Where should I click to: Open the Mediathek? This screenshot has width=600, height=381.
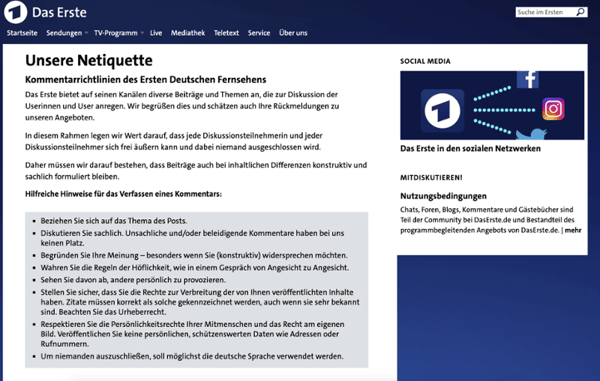[x=188, y=33]
